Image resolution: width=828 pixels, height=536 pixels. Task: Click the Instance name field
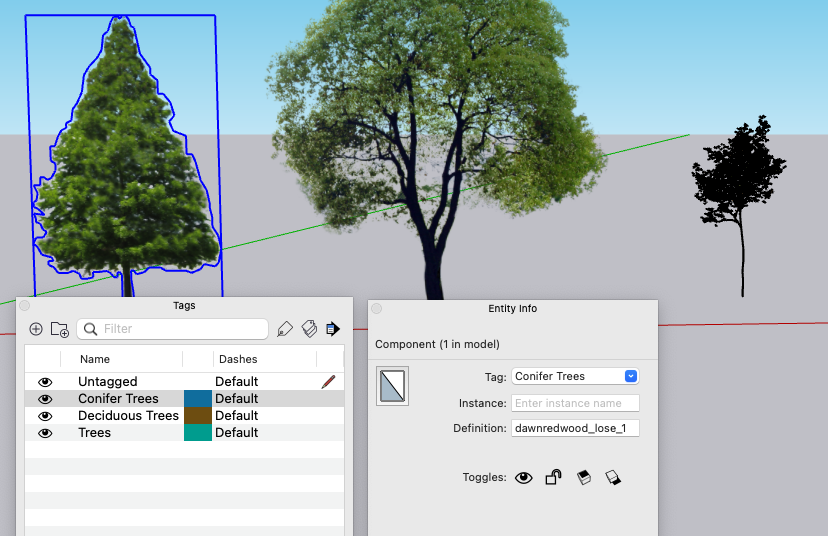click(575, 403)
